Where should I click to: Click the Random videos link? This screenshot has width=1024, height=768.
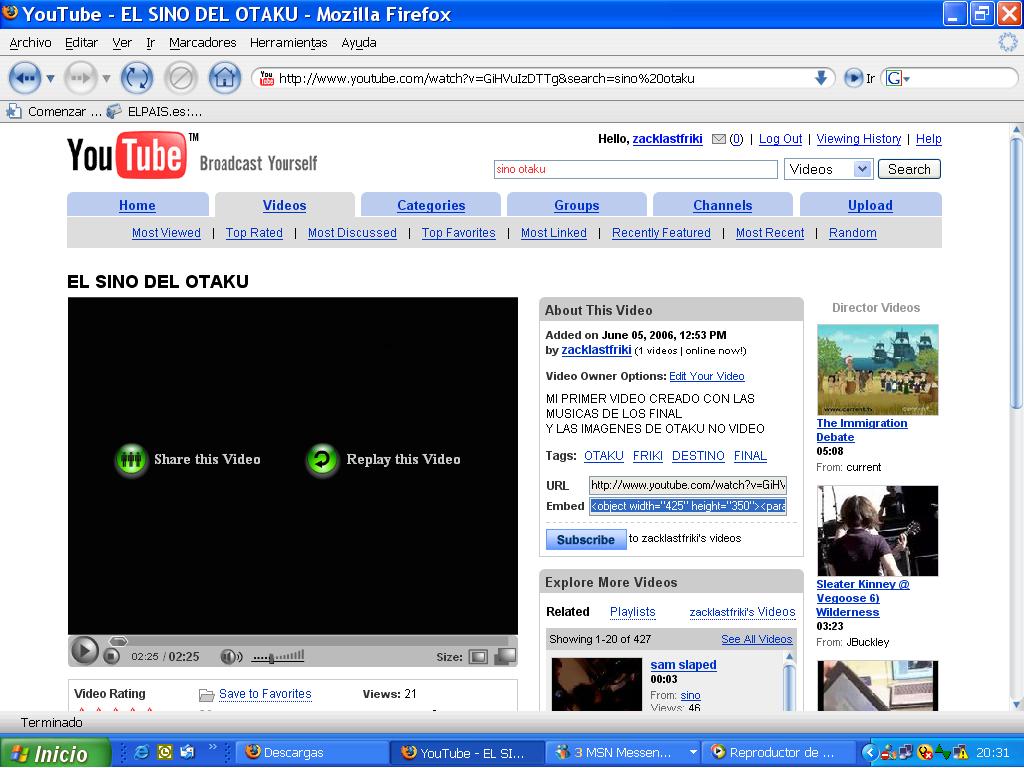point(852,232)
